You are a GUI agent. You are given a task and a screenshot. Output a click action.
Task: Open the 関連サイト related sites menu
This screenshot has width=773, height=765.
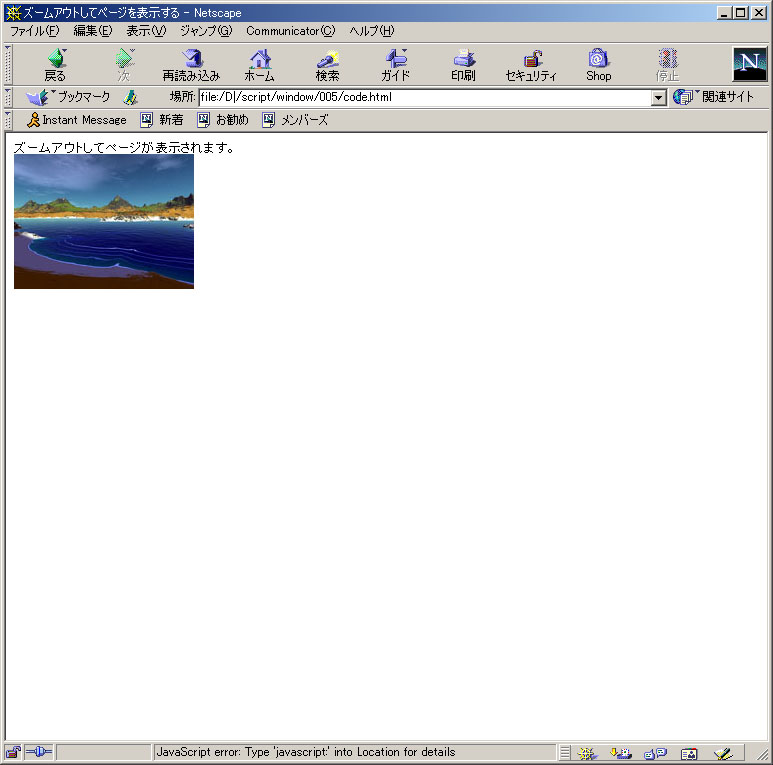pos(713,97)
